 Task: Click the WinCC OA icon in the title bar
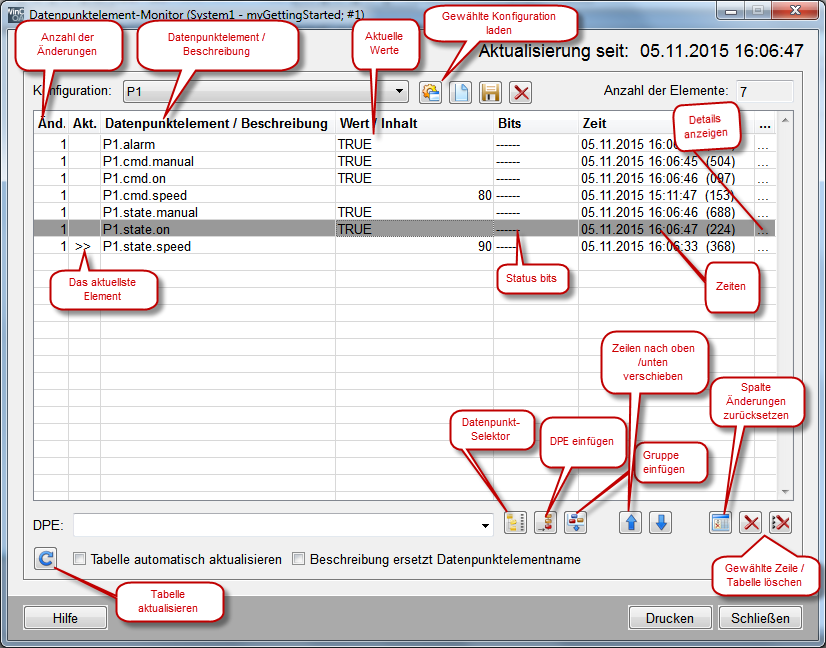click(x=16, y=14)
